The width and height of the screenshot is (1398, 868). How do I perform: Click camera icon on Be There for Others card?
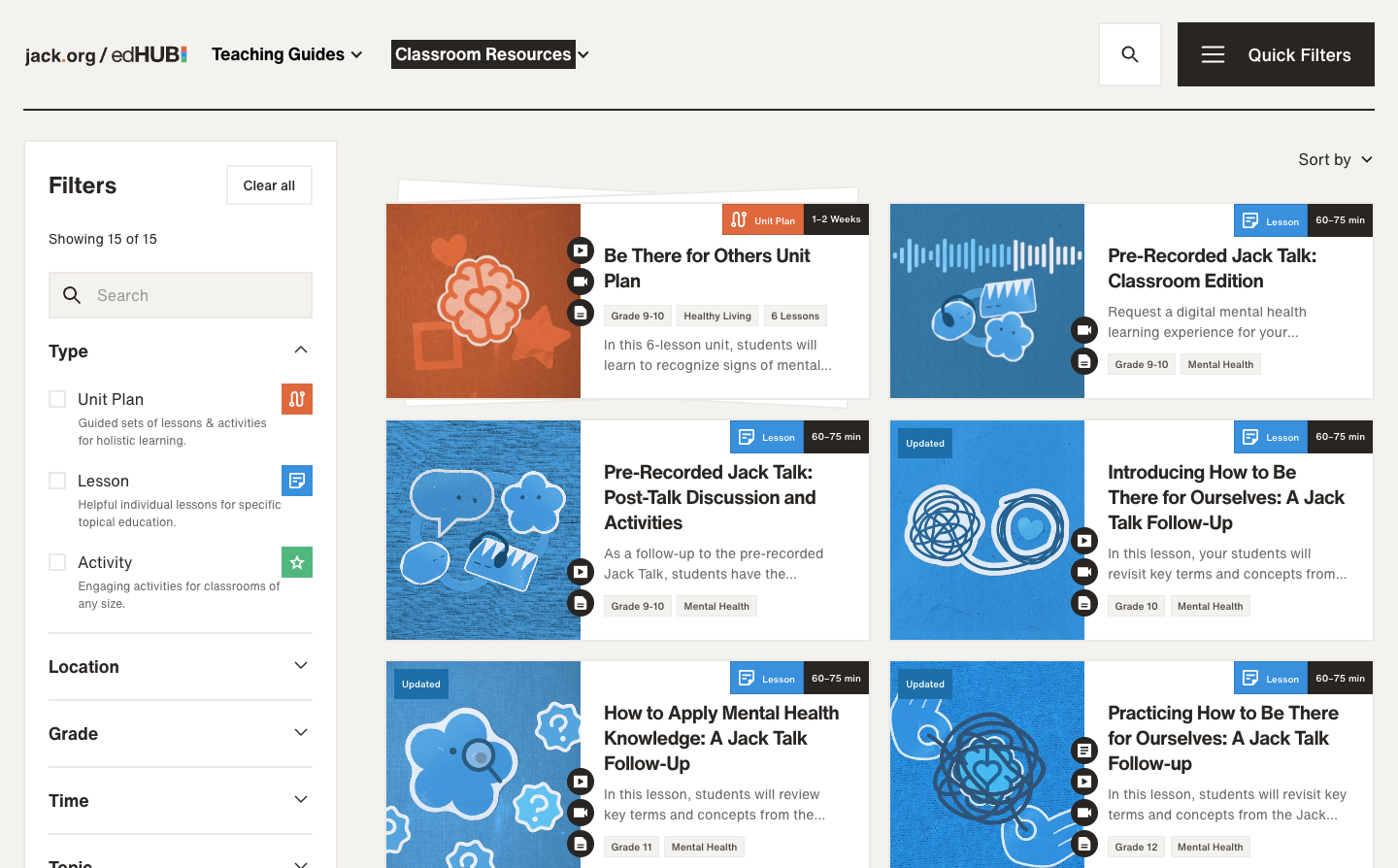[581, 282]
